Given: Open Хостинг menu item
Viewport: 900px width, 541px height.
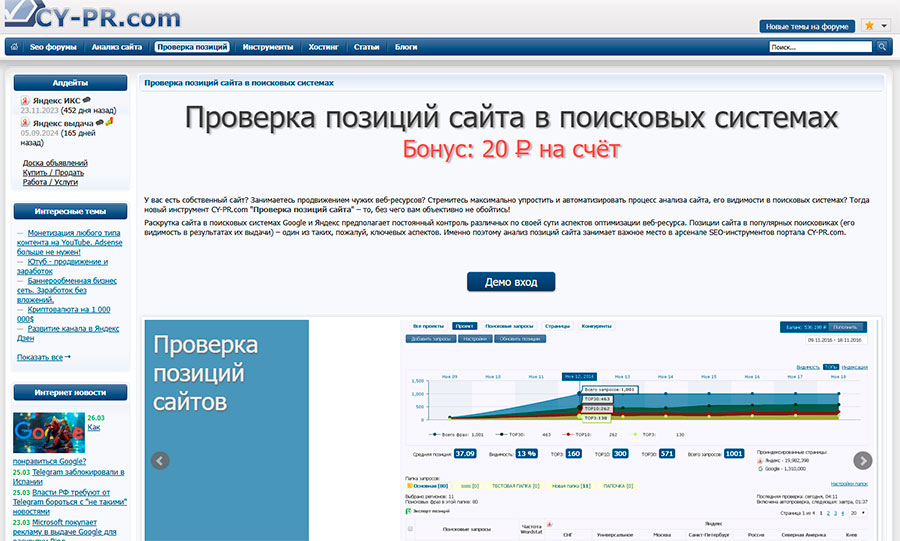Looking at the screenshot, I should coord(323,47).
